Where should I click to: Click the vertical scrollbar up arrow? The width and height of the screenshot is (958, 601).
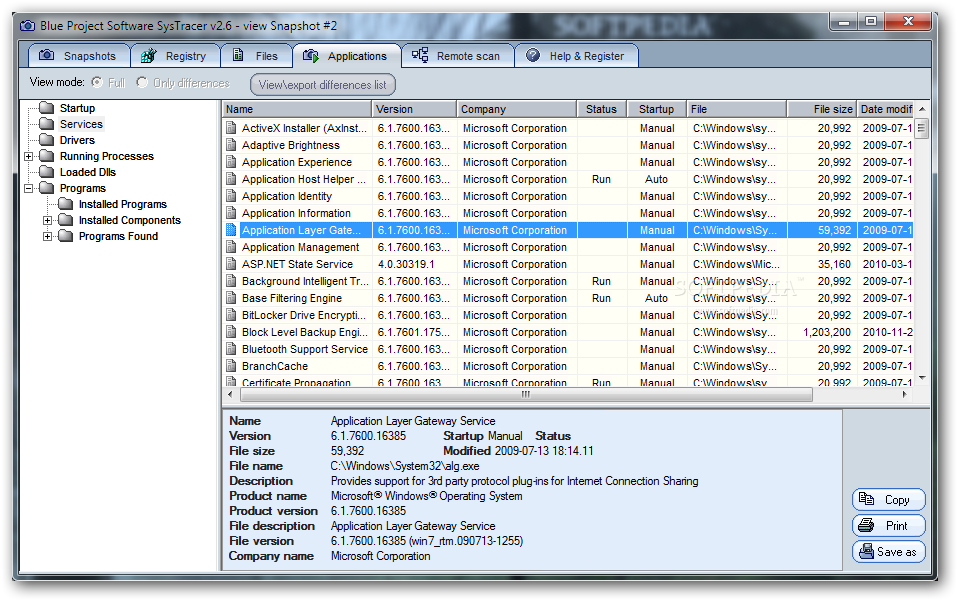click(922, 109)
